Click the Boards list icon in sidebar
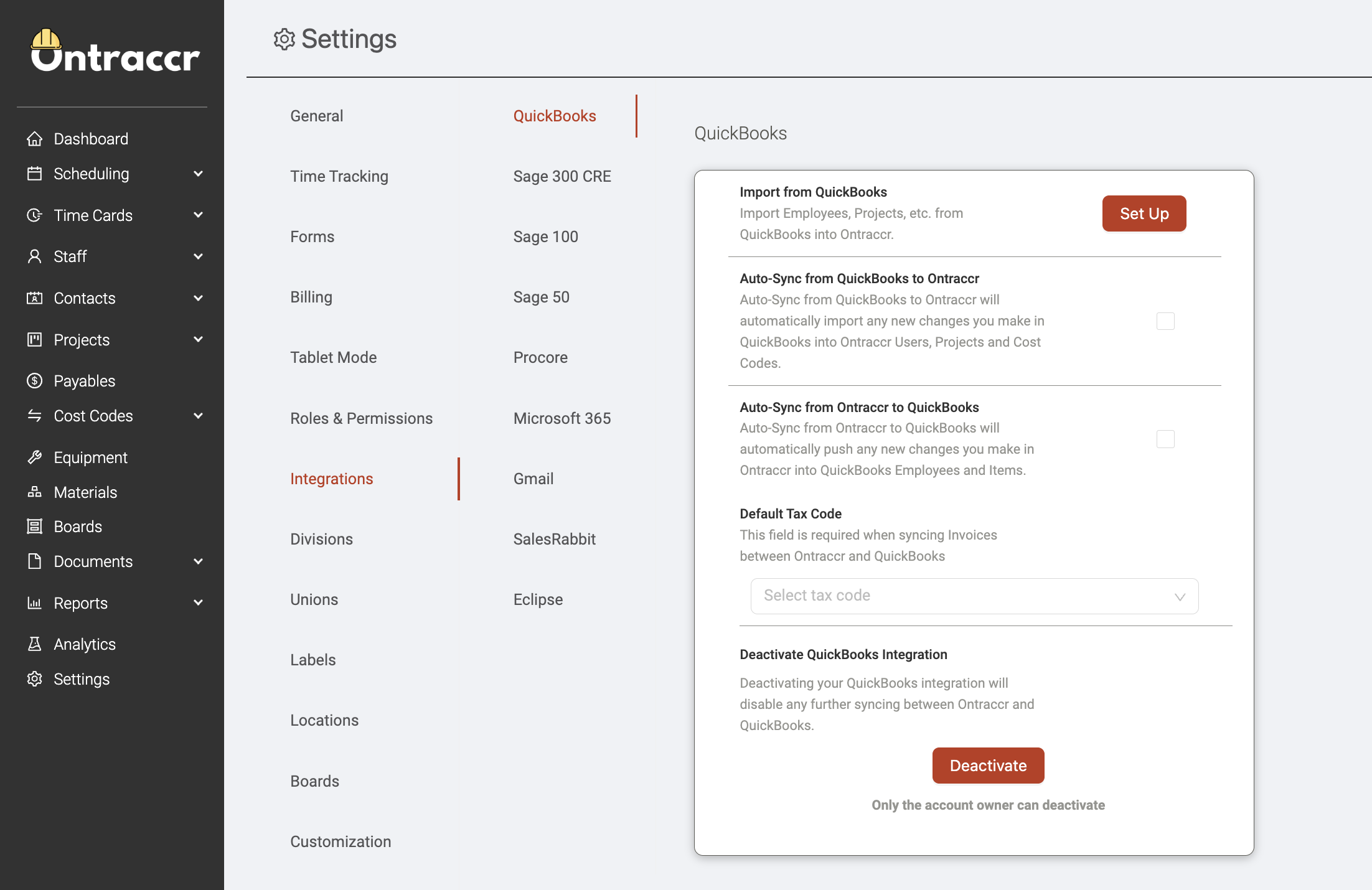 pyautogui.click(x=35, y=527)
